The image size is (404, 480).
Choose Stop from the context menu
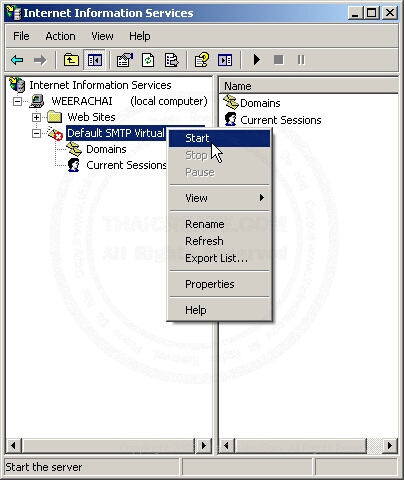pyautogui.click(x=219, y=155)
